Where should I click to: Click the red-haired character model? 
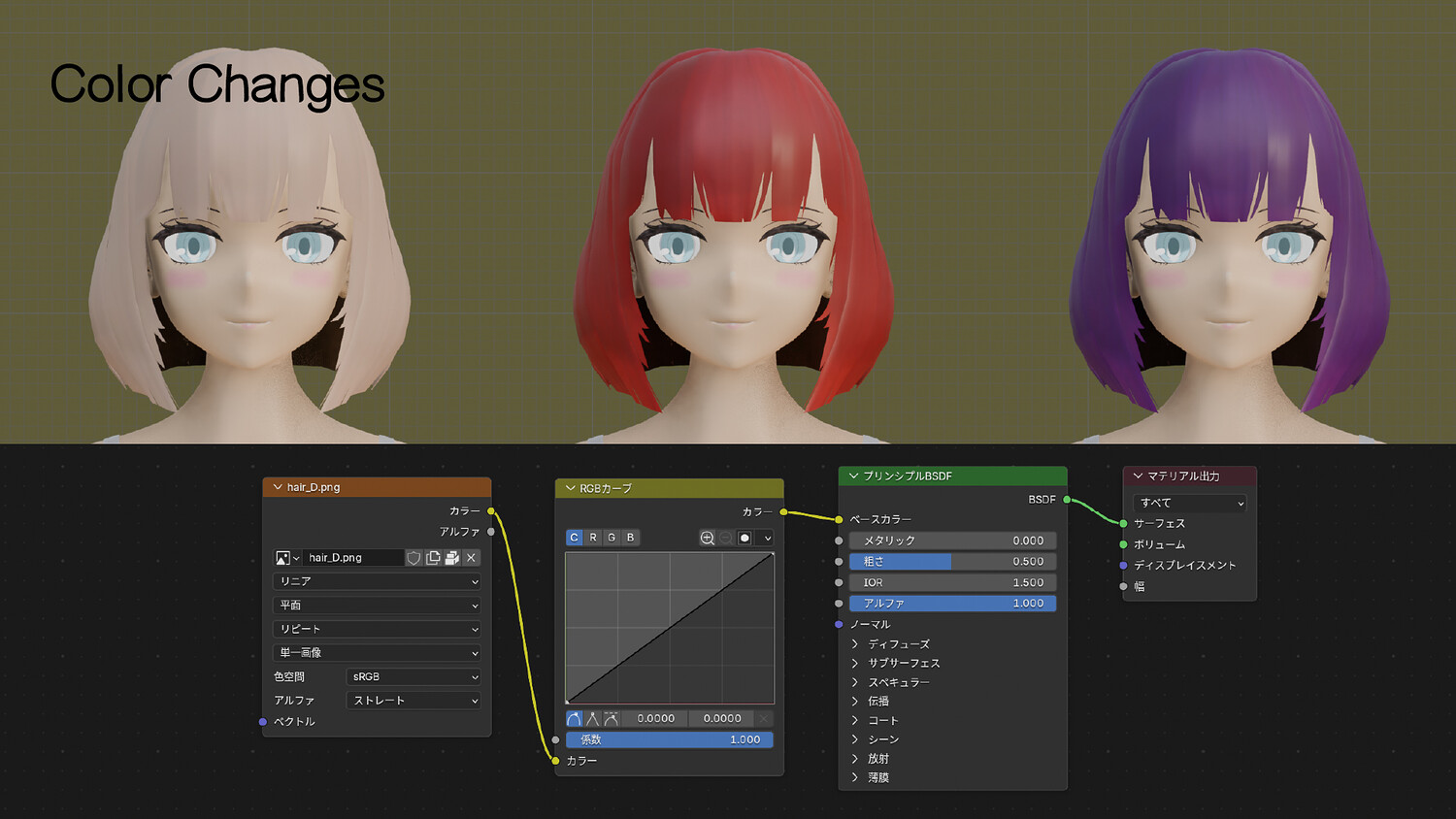click(735, 245)
